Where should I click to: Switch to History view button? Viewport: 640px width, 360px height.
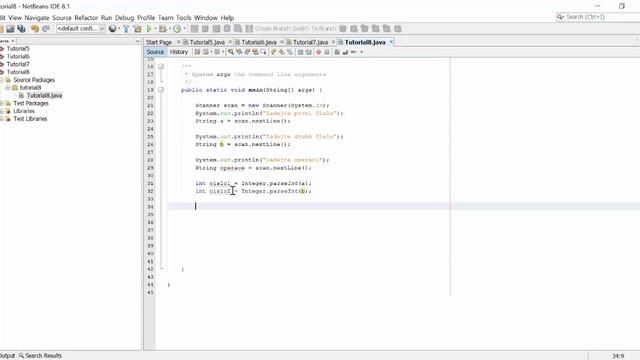click(x=179, y=52)
